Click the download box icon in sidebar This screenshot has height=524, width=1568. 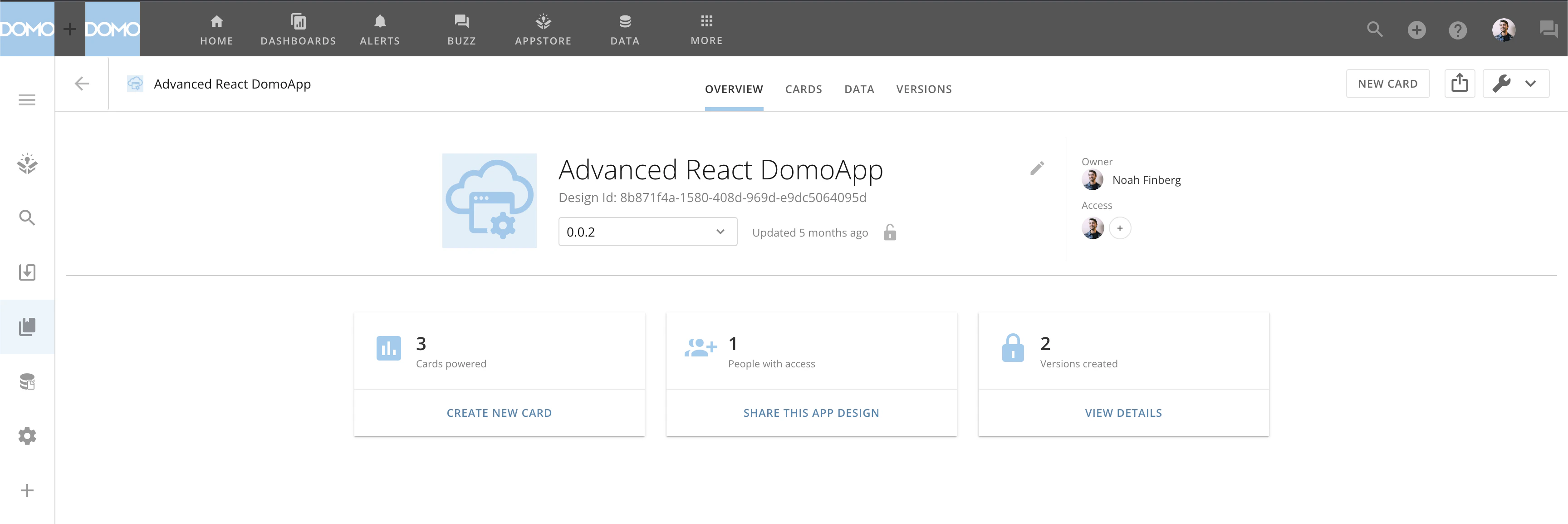27,272
